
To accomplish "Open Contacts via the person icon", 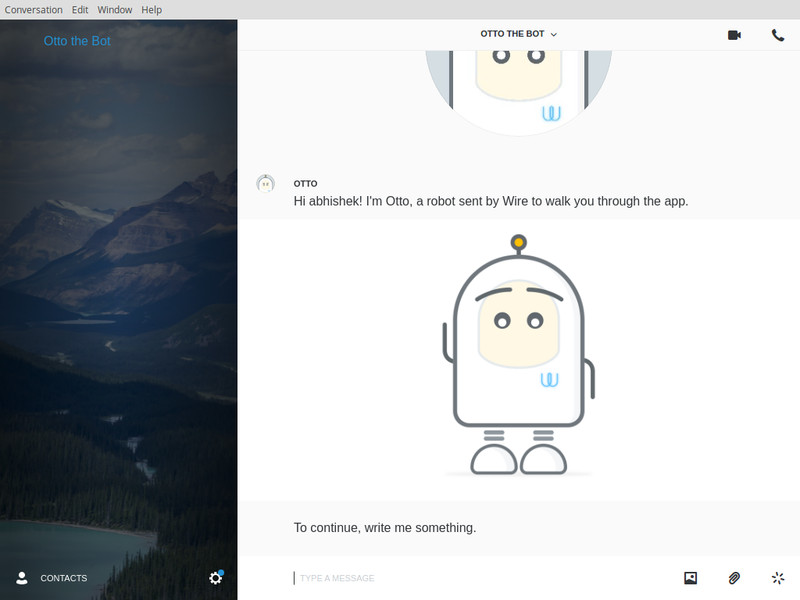I will [x=23, y=578].
